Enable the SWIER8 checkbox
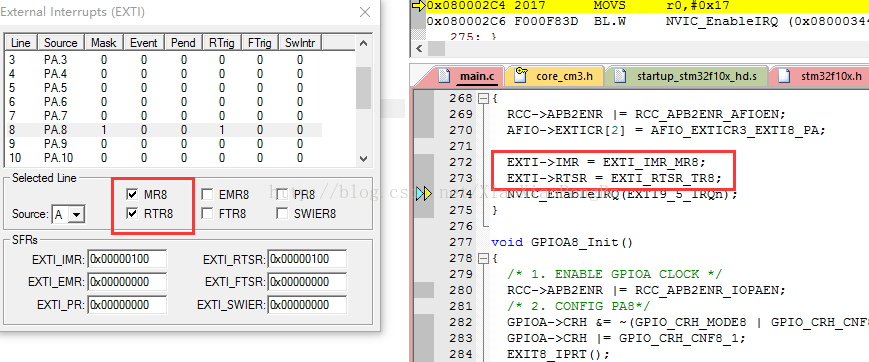 point(282,213)
